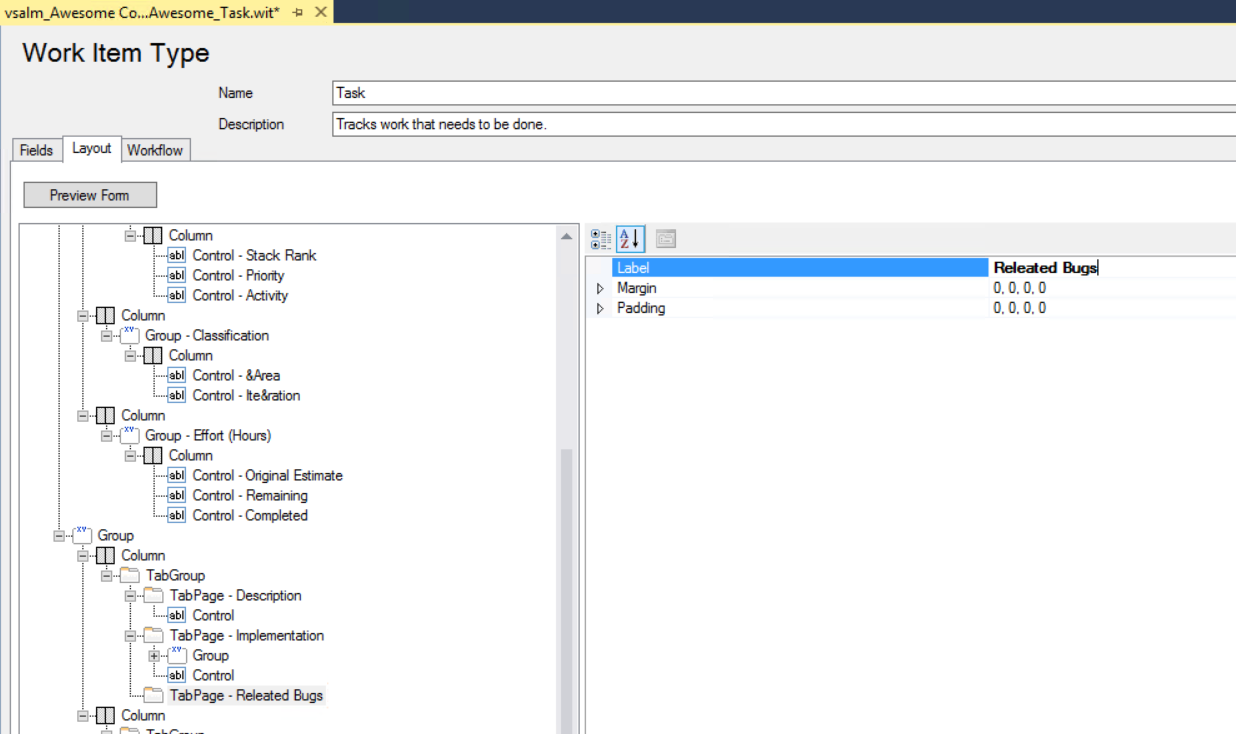
Task: Click the Group - Classification icon in the tree
Action: click(x=129, y=335)
